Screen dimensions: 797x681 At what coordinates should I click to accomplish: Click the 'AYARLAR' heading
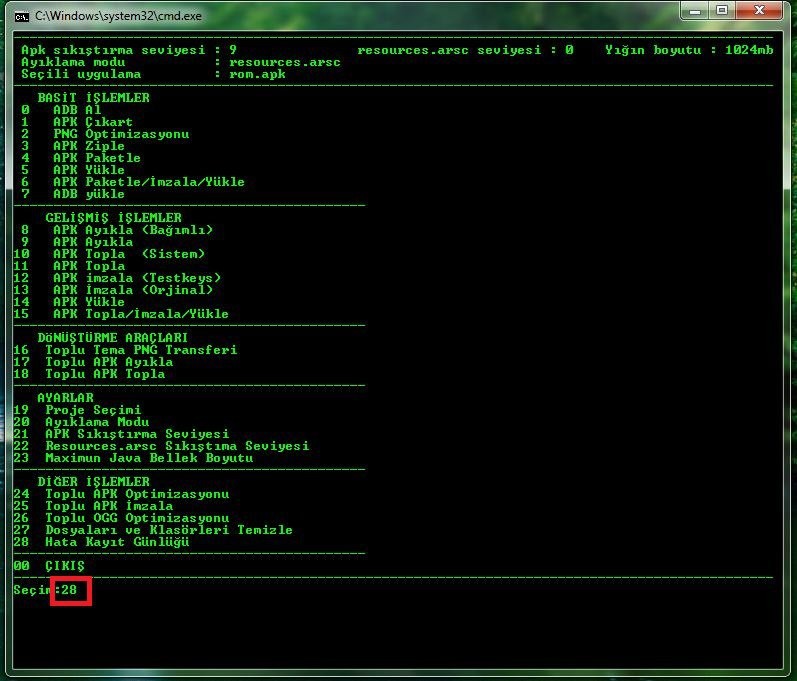65,397
